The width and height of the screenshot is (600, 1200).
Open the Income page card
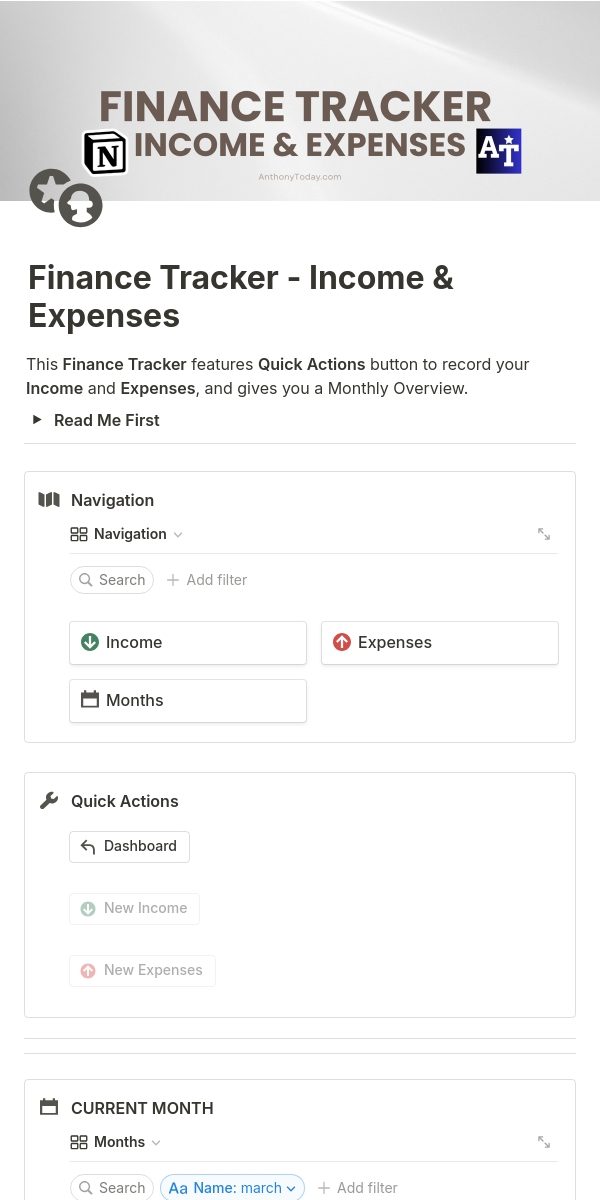point(188,642)
